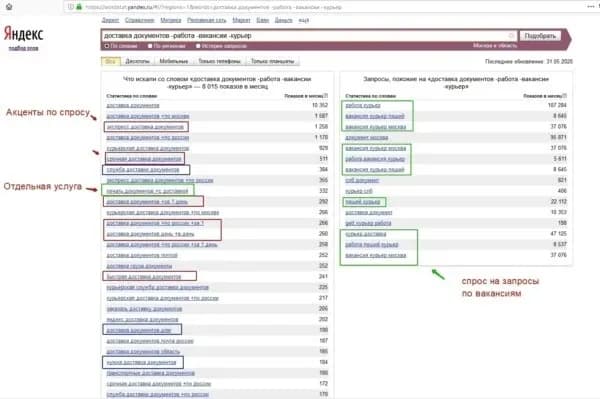Click help icon beside right 'Показов в месяц'
The width and height of the screenshot is (600, 399).
coord(565,96)
